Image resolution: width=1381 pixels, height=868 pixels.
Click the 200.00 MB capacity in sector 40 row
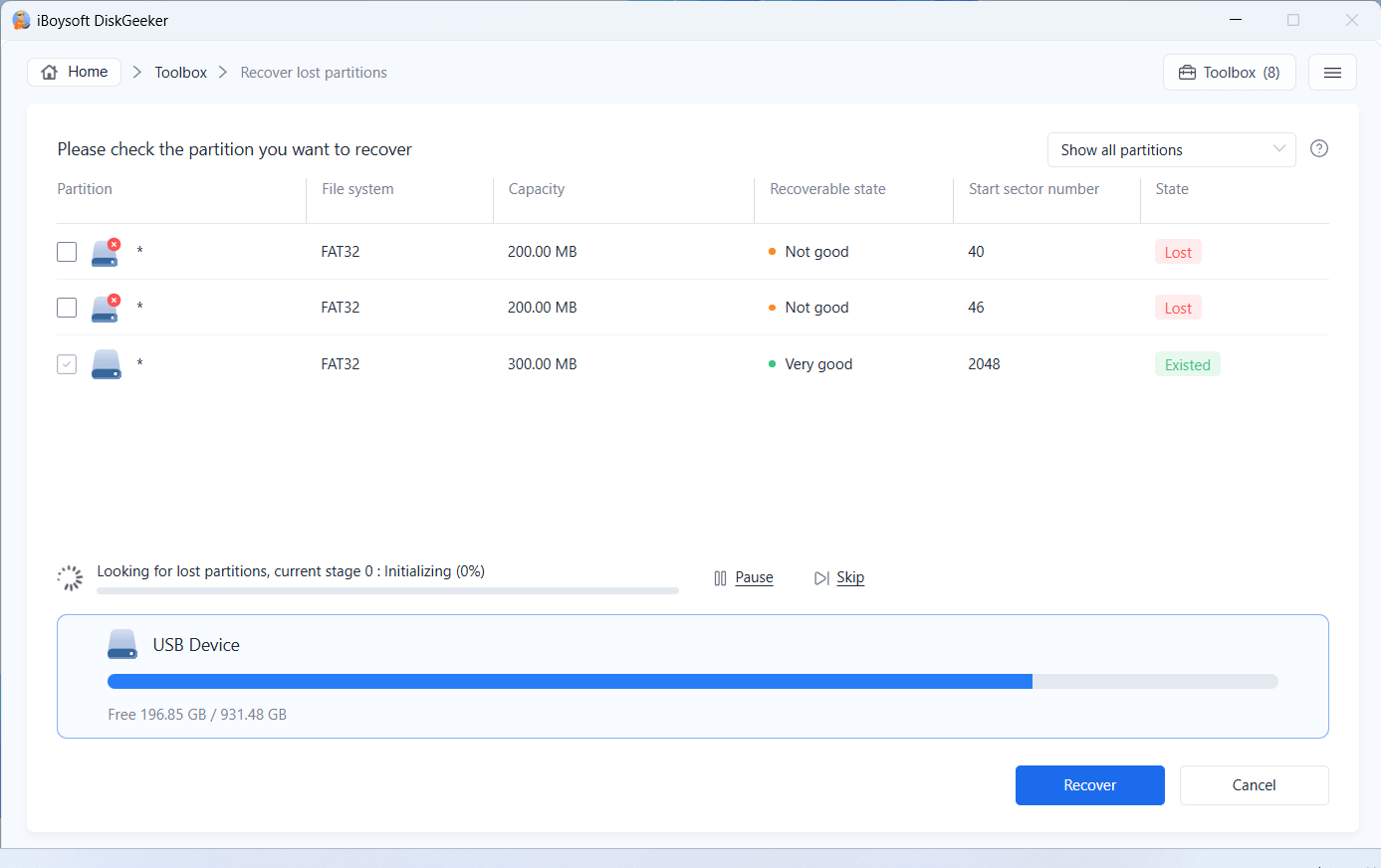[x=543, y=252]
